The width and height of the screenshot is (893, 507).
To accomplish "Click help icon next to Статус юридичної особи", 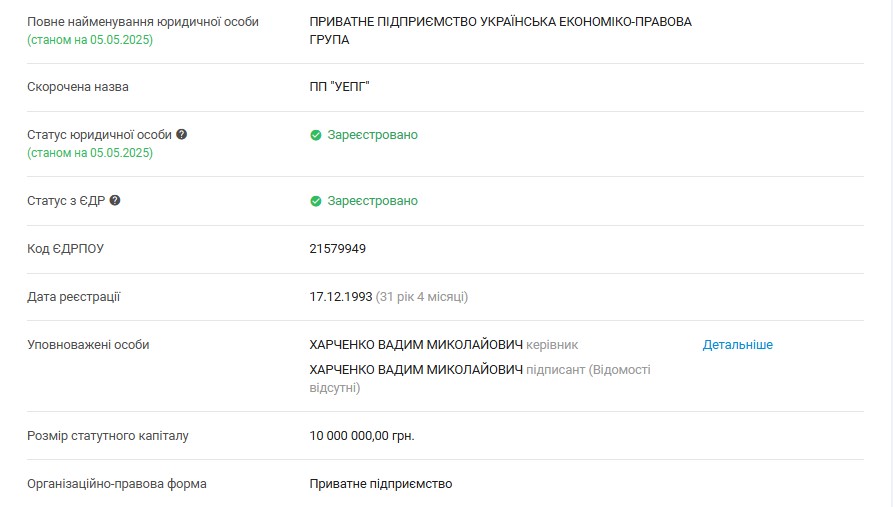I will 182,134.
